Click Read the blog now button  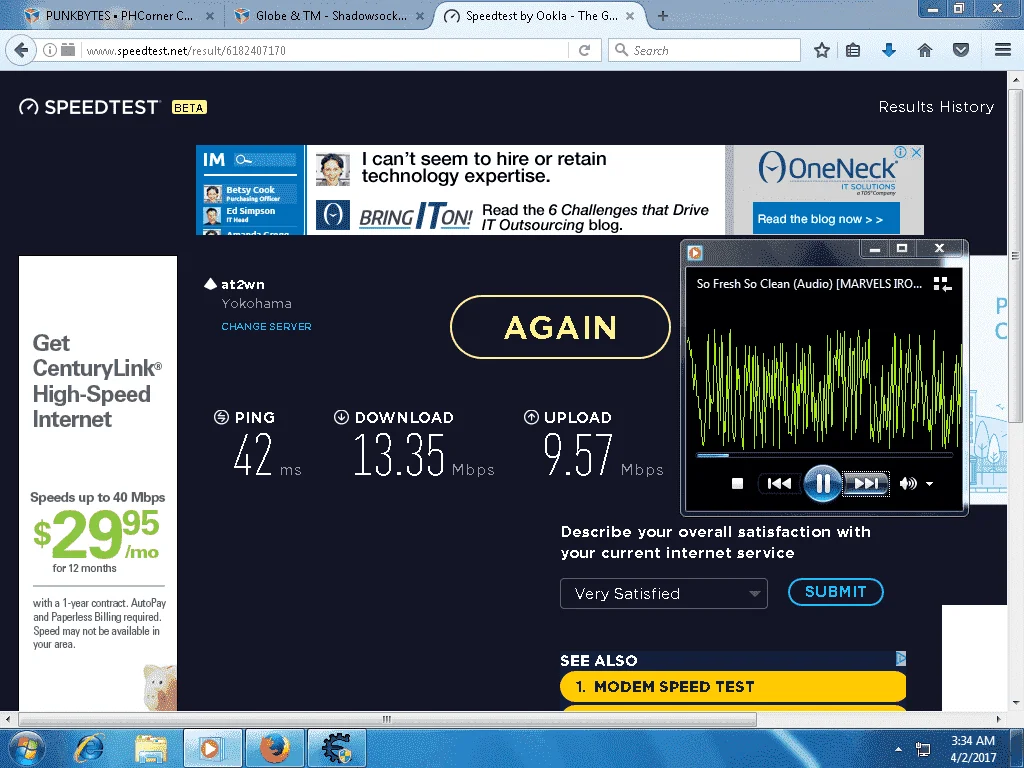click(x=827, y=219)
